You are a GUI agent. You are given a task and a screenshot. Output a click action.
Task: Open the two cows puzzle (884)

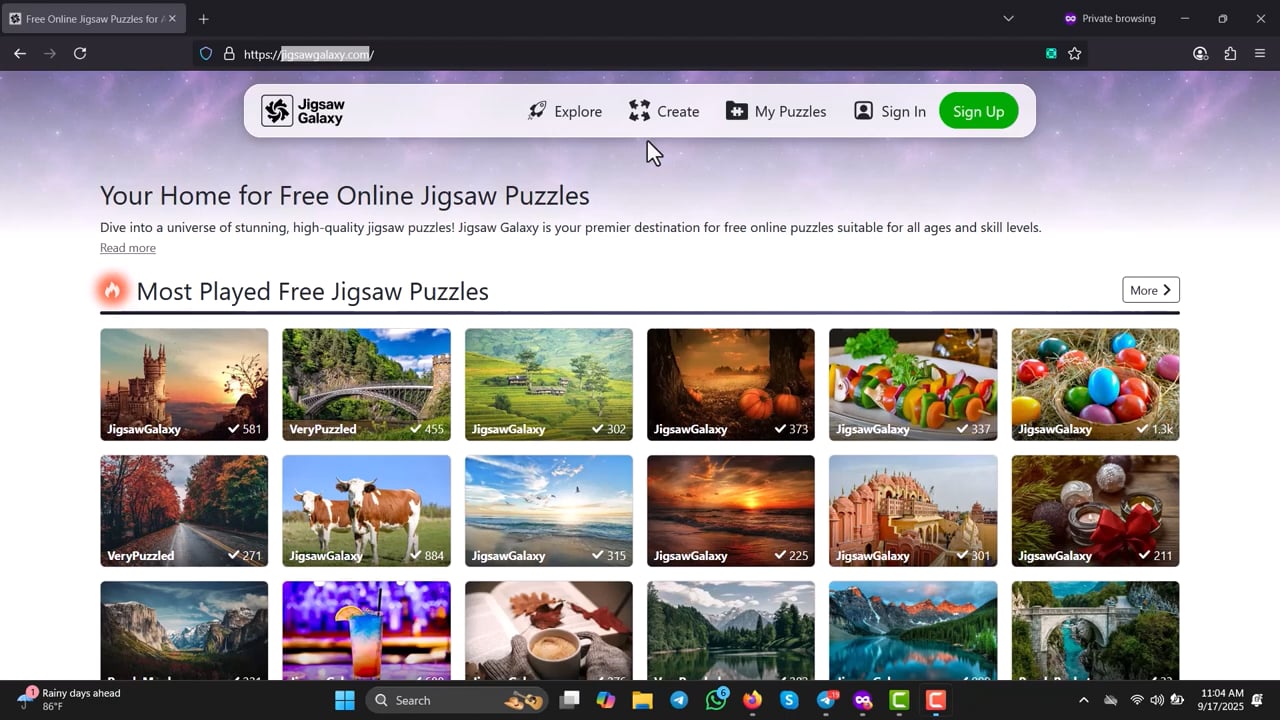[x=366, y=511]
